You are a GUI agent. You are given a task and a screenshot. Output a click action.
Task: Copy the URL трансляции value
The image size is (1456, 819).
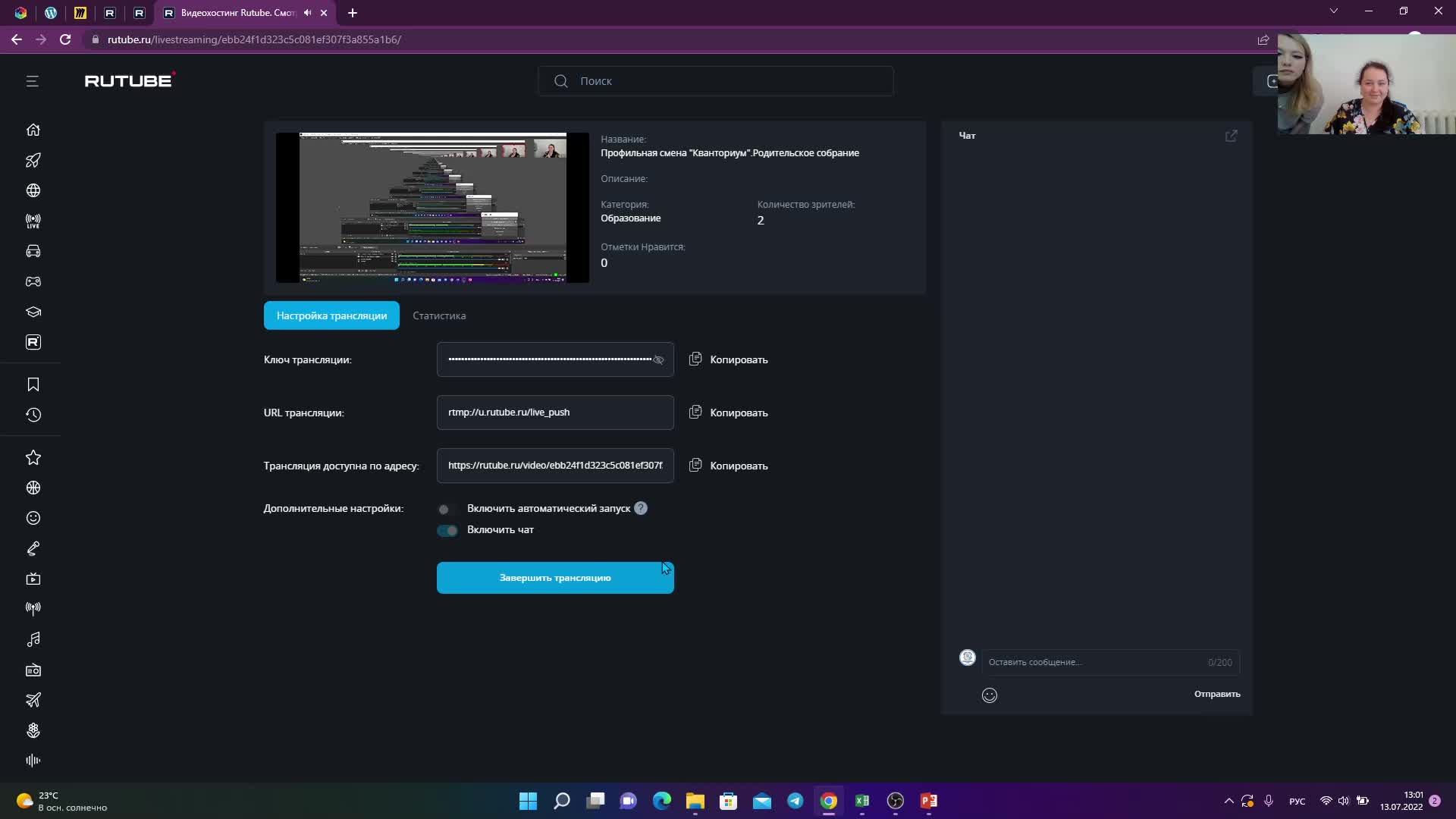click(729, 413)
